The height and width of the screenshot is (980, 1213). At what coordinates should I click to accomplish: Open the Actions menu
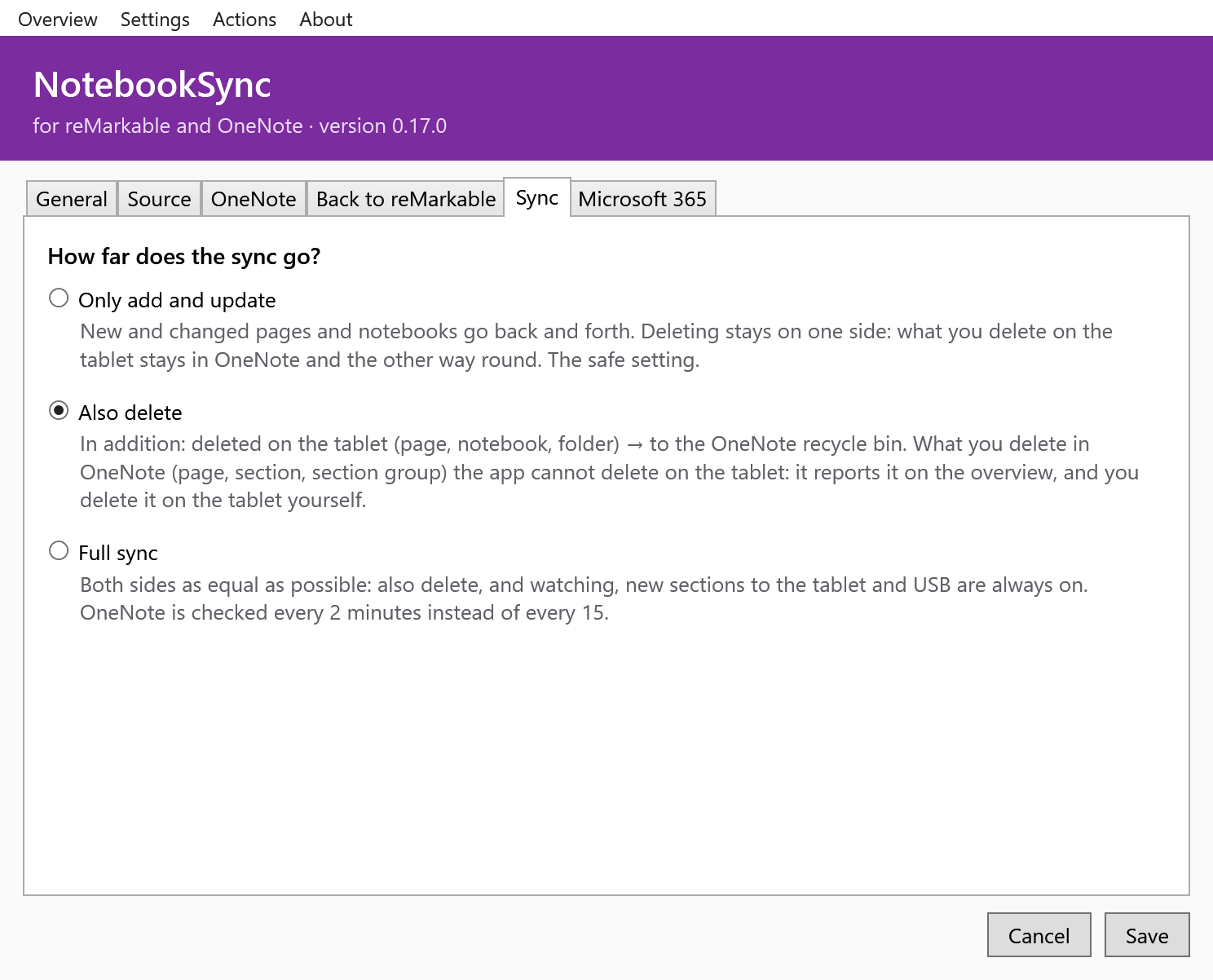click(245, 19)
